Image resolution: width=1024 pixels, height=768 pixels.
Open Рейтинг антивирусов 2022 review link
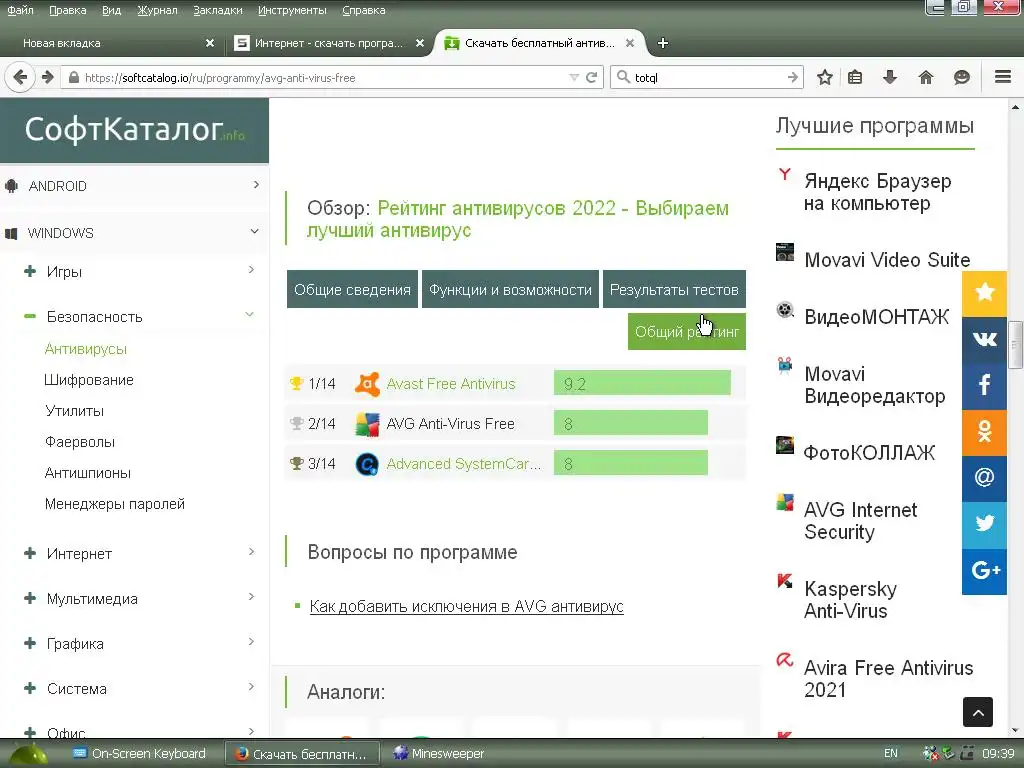[518, 219]
